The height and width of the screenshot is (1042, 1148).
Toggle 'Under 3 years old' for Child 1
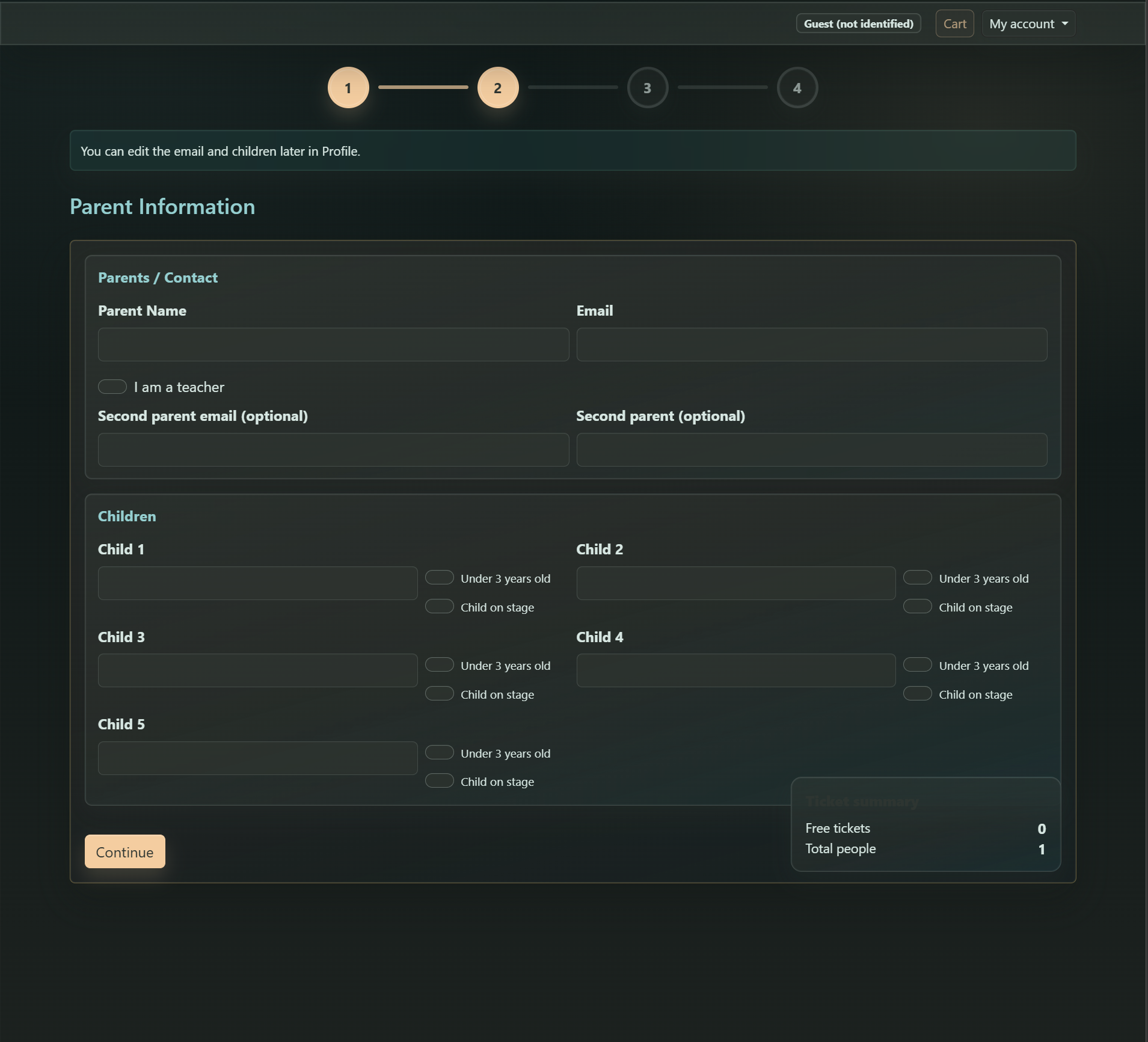[439, 578]
